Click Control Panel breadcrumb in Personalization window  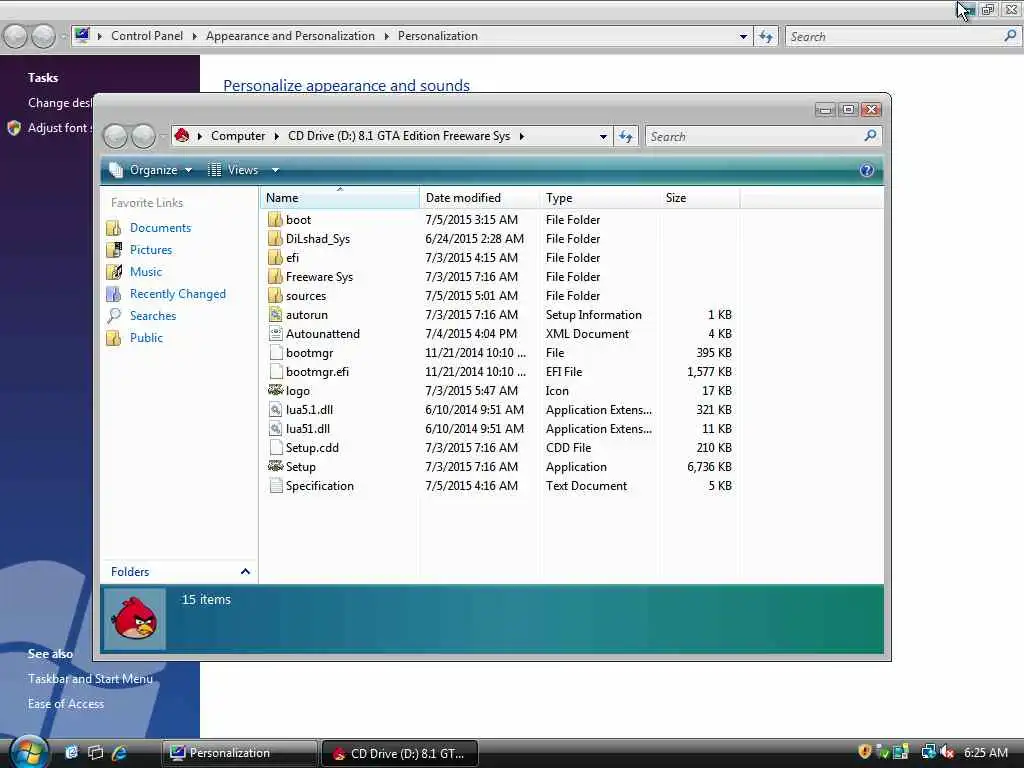click(x=147, y=36)
